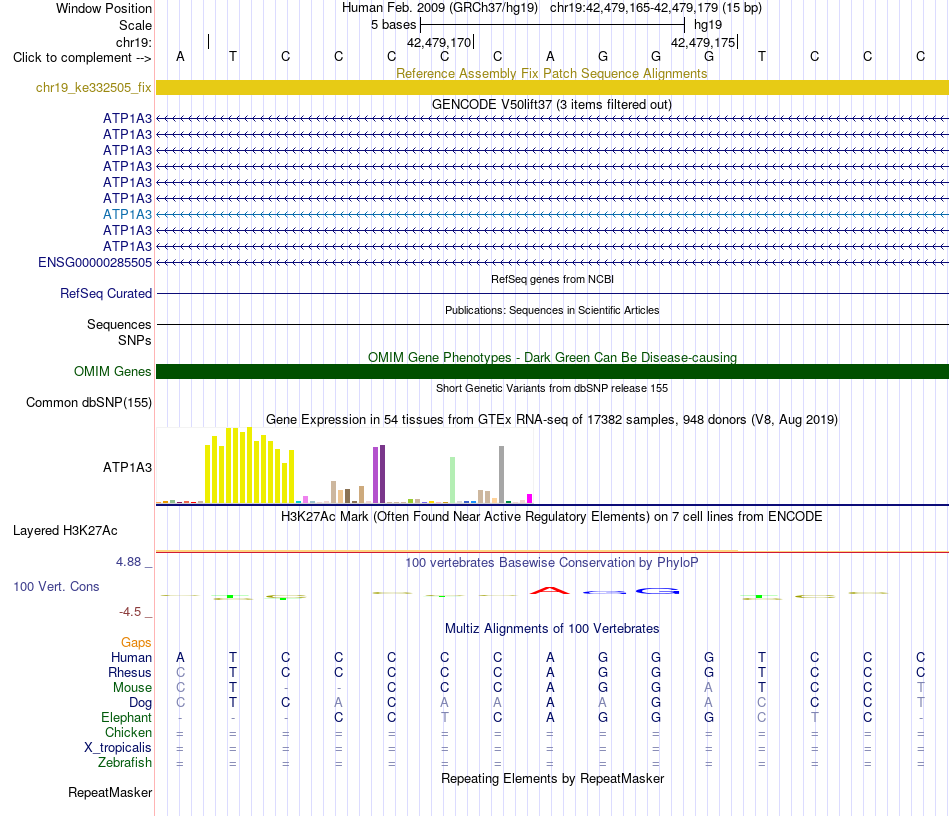Select the Human alignment row label
This screenshot has height=816, width=950.
point(131,657)
